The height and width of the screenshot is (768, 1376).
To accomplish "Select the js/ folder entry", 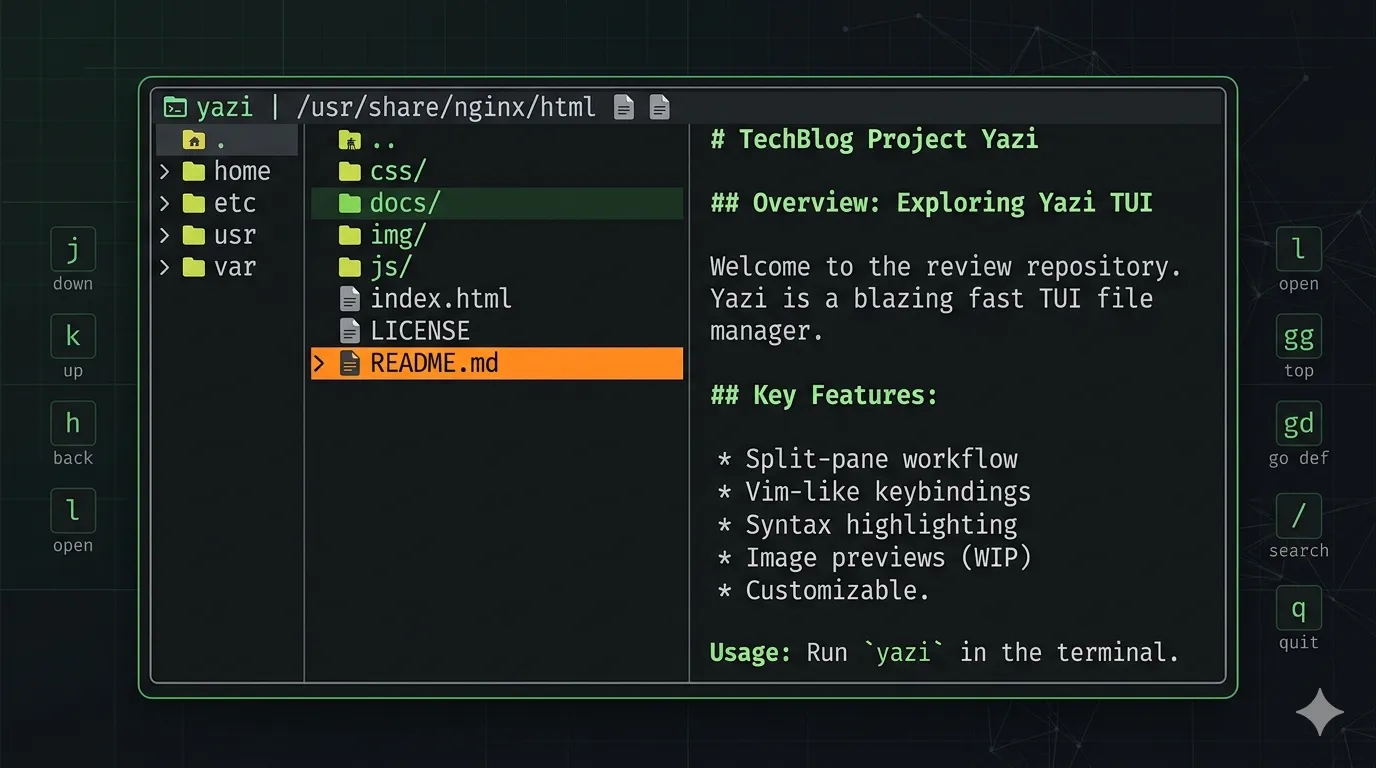I will pyautogui.click(x=390, y=267).
